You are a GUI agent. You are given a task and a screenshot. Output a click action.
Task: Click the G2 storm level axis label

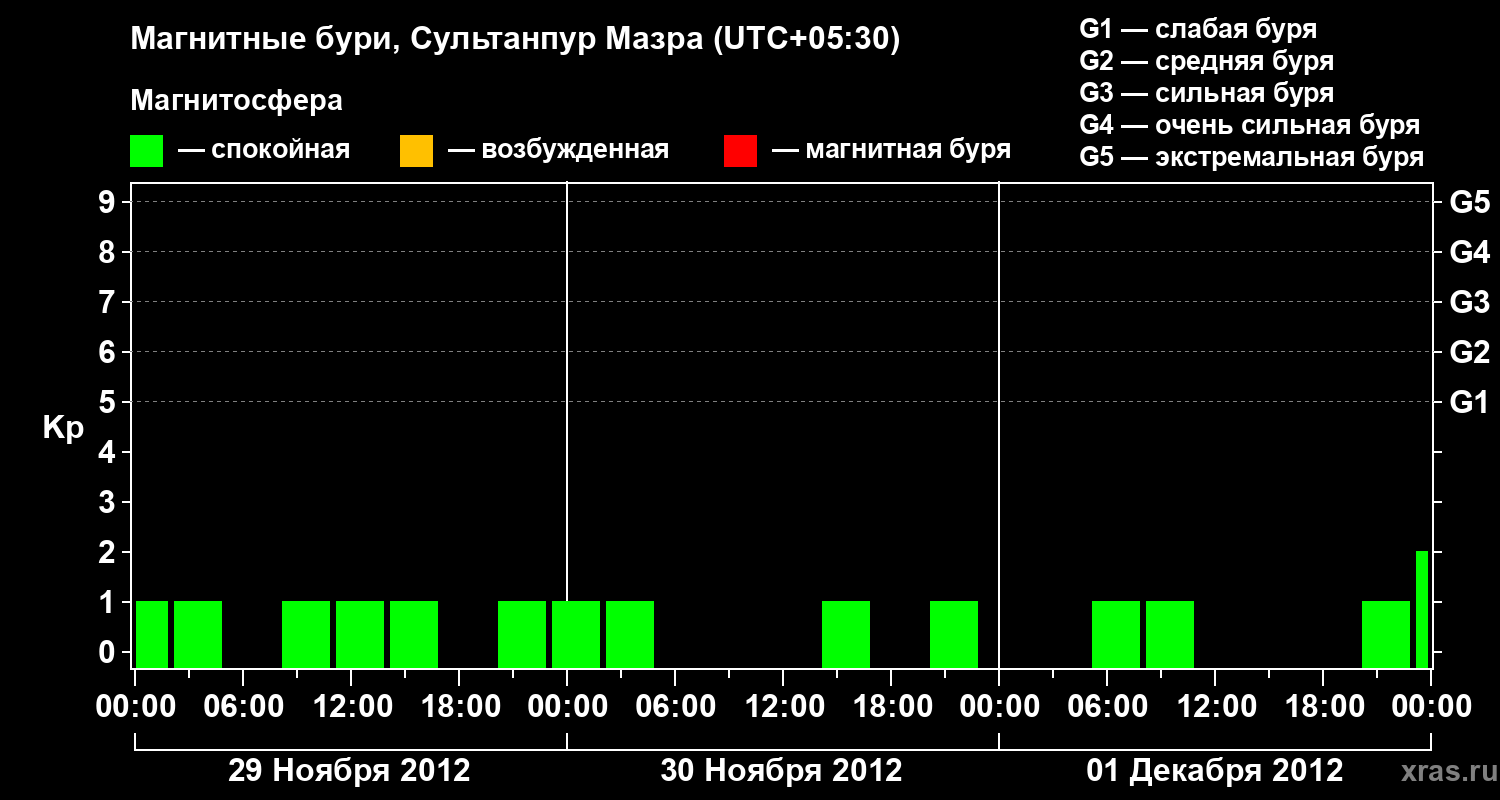pos(1469,352)
